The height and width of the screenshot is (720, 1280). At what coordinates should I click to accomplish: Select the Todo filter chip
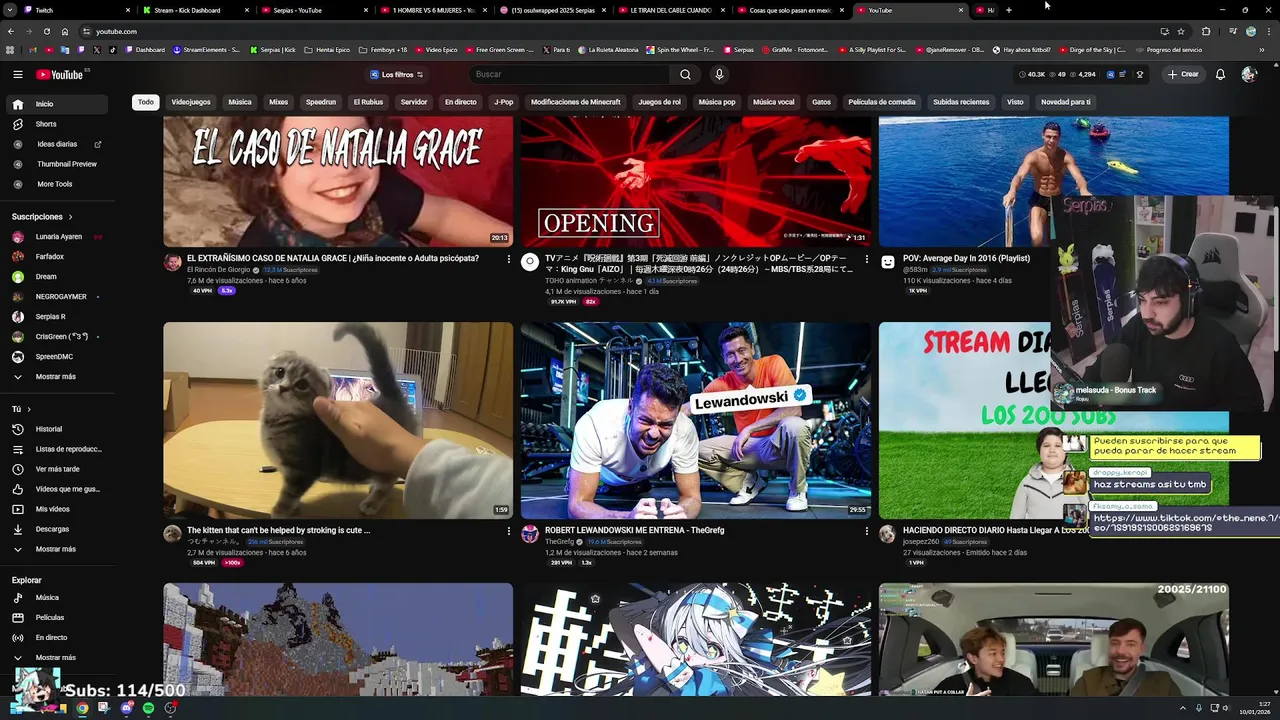(x=146, y=102)
